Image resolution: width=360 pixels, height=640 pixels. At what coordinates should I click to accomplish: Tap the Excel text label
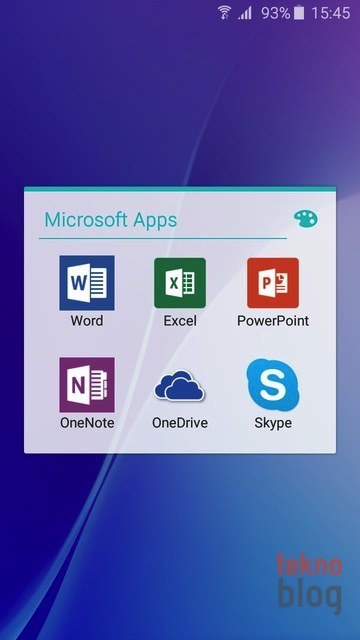(x=180, y=321)
